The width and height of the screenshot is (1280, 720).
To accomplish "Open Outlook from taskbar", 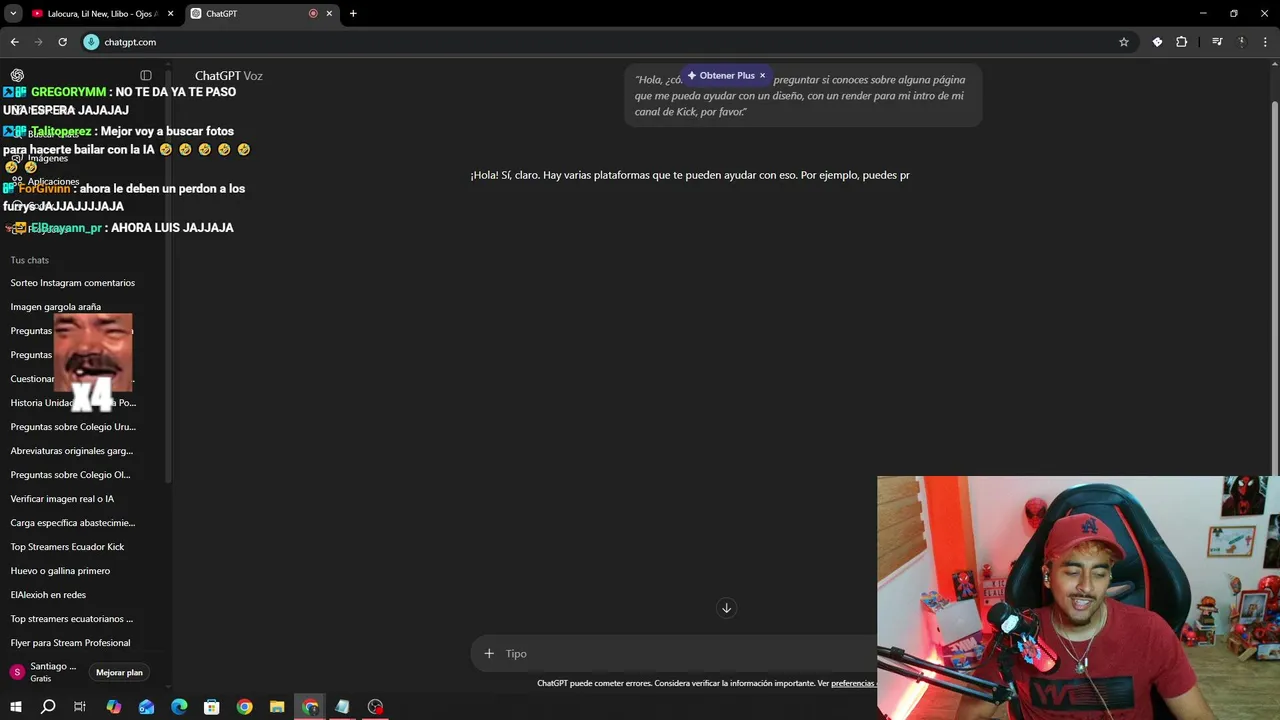I will [x=146, y=707].
